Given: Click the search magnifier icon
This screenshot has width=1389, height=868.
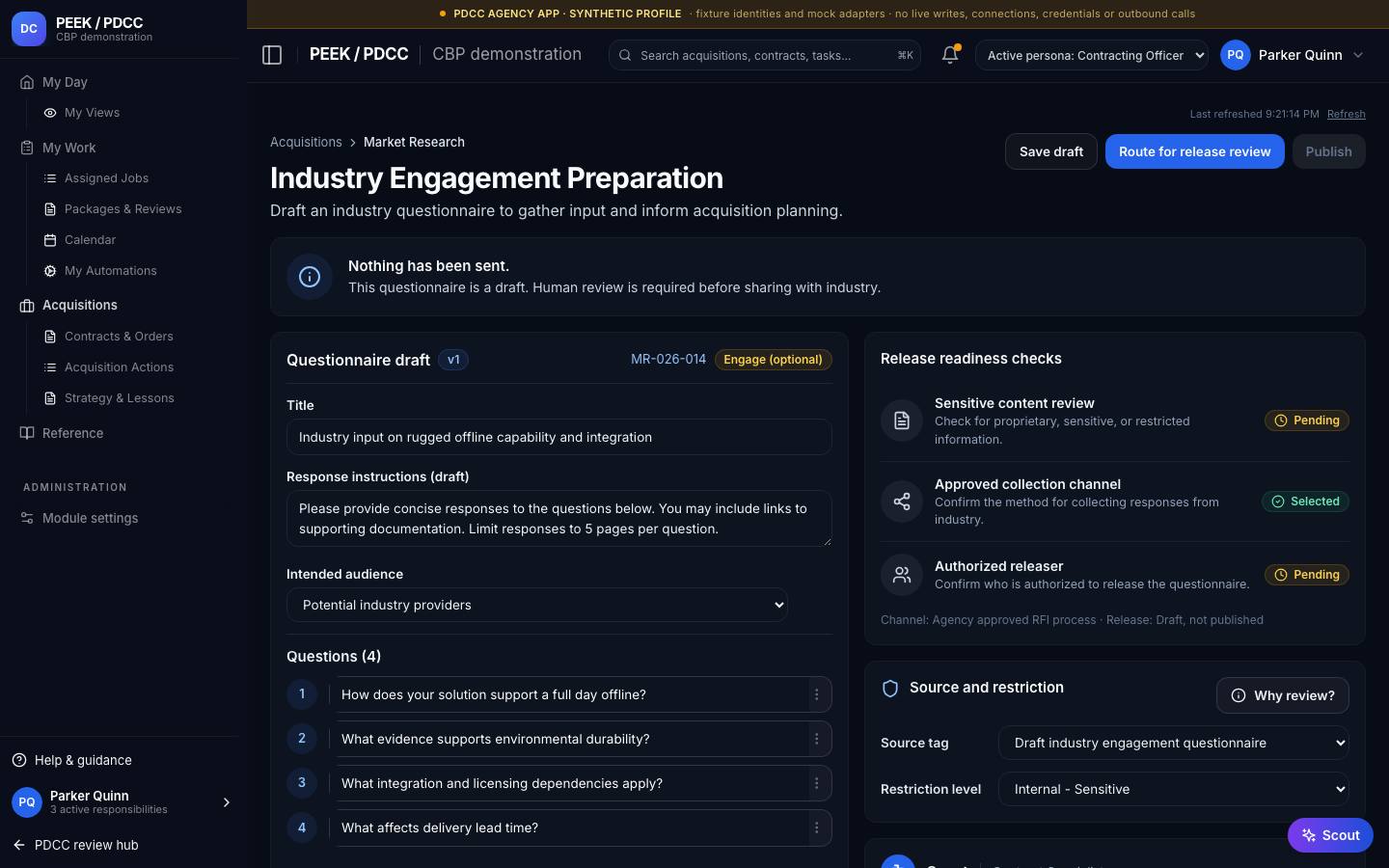Looking at the screenshot, I should pyautogui.click(x=625, y=56).
